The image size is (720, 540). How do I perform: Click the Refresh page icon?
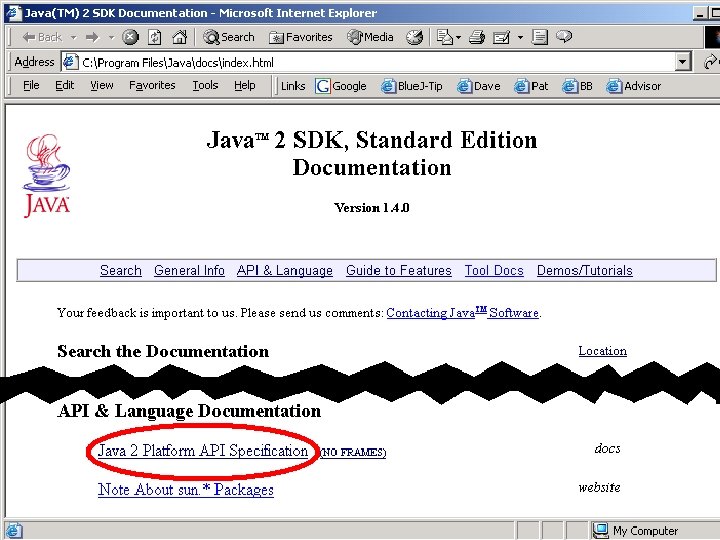[155, 37]
